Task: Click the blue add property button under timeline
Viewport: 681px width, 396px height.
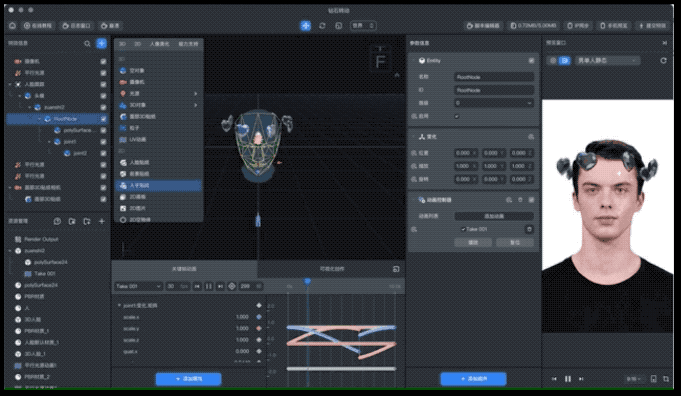Action: (188, 379)
